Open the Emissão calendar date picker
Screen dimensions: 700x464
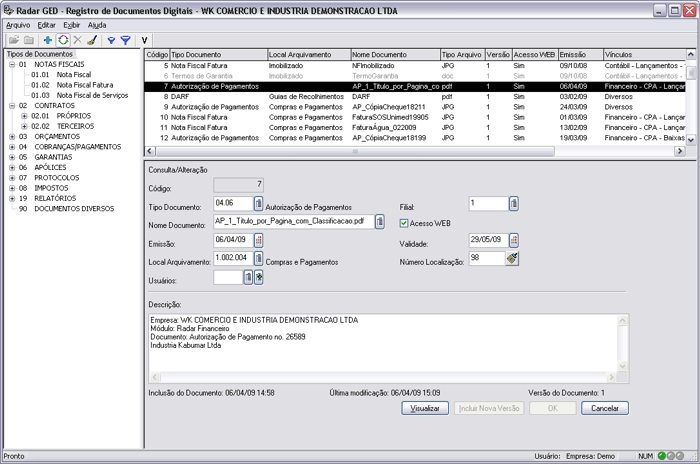(x=259, y=240)
